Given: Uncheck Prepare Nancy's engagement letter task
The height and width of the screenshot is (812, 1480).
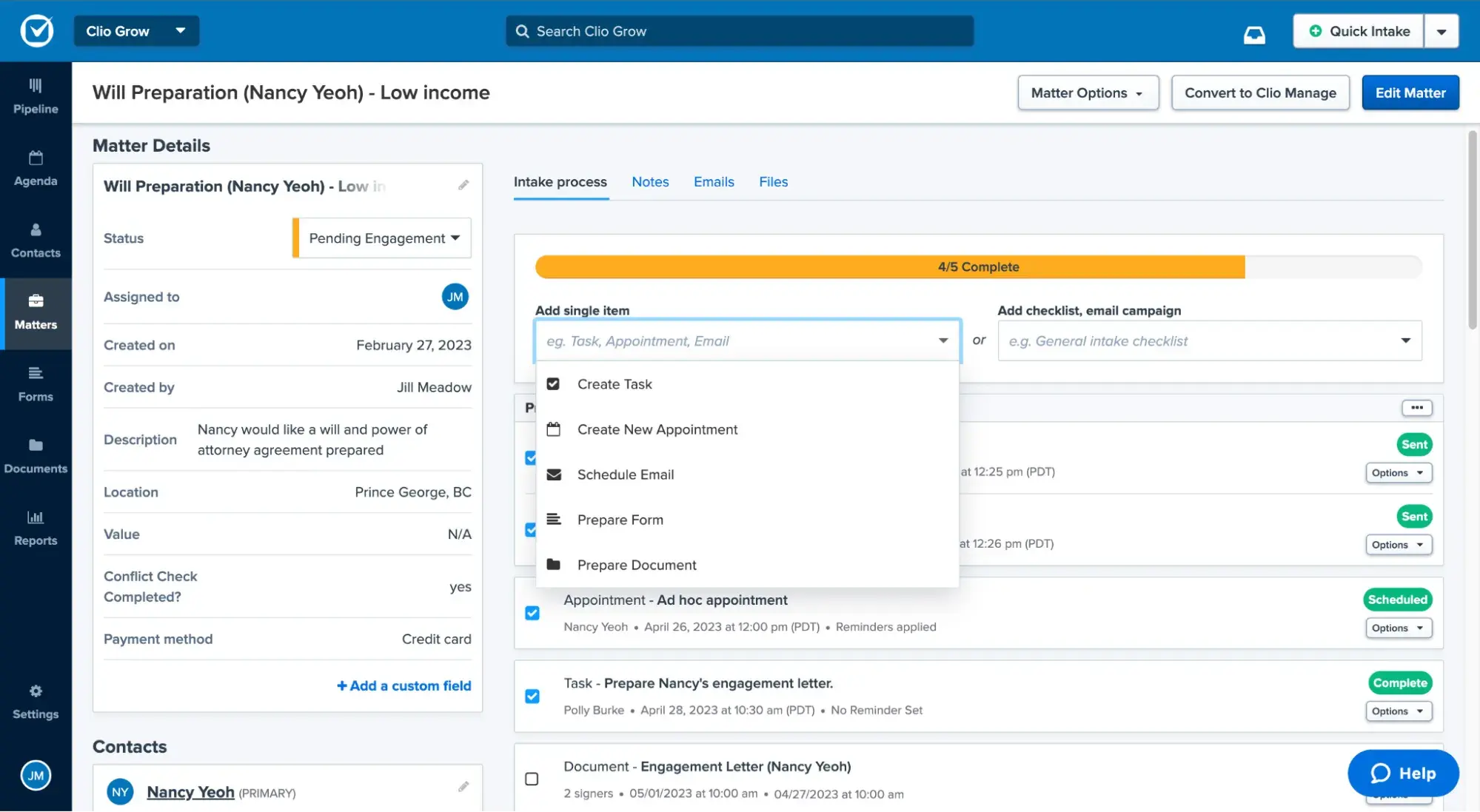Looking at the screenshot, I should [x=532, y=696].
